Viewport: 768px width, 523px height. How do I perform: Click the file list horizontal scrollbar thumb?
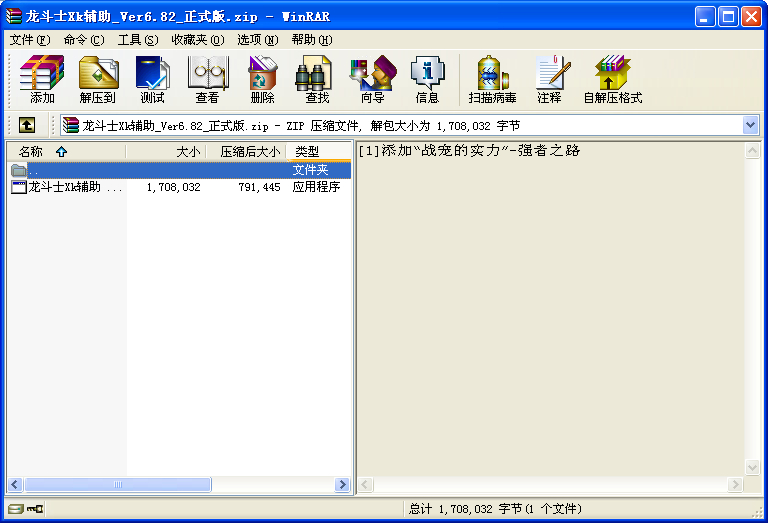click(118, 485)
